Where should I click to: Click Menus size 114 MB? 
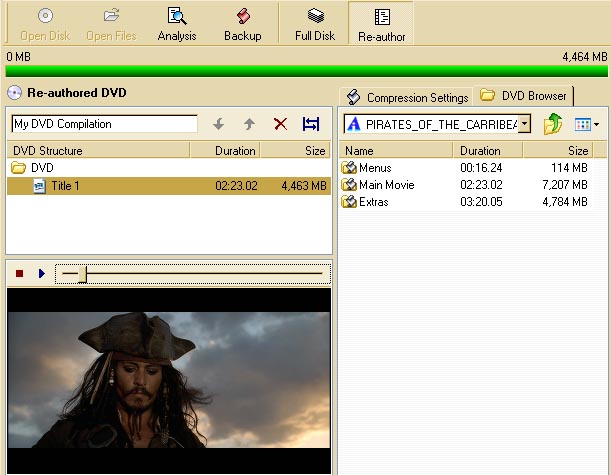pyautogui.click(x=569, y=168)
